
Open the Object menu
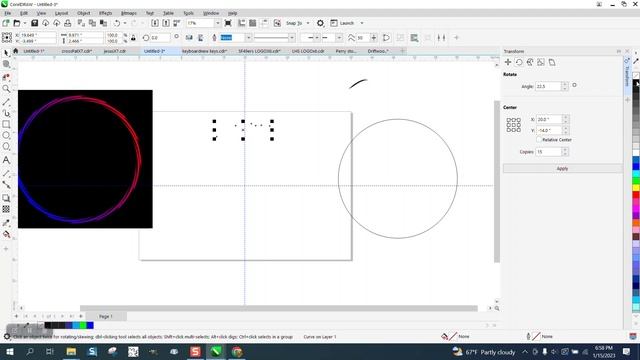pos(84,13)
